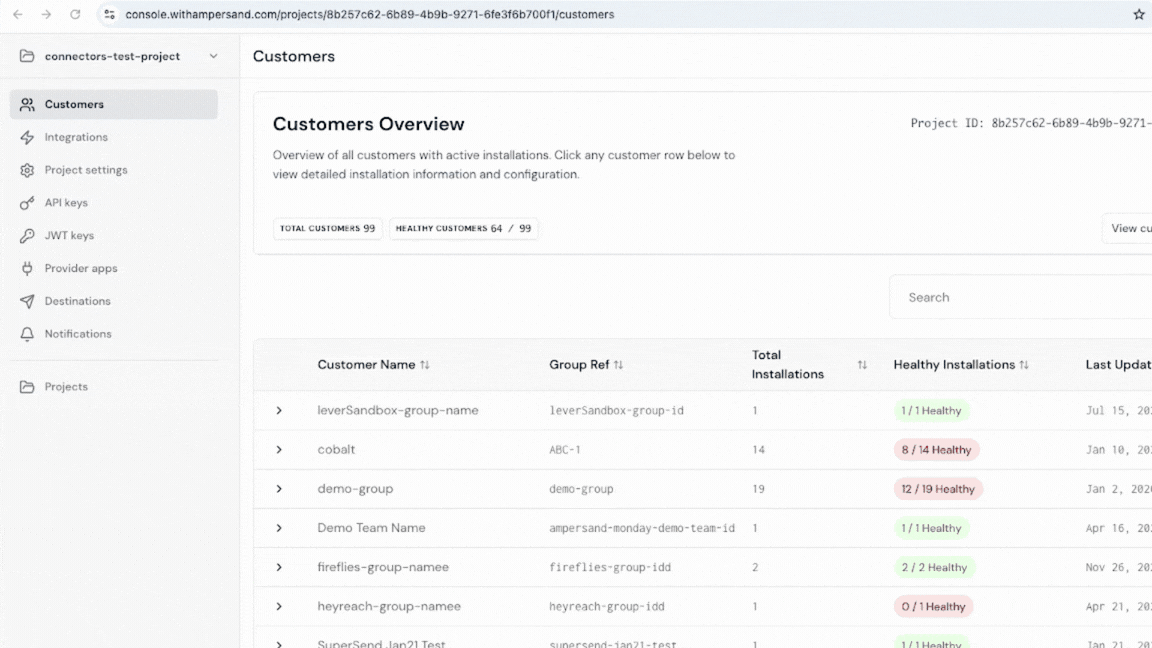Open JWT keys using its key icon
Image resolution: width=1152 pixels, height=648 pixels.
(26, 235)
